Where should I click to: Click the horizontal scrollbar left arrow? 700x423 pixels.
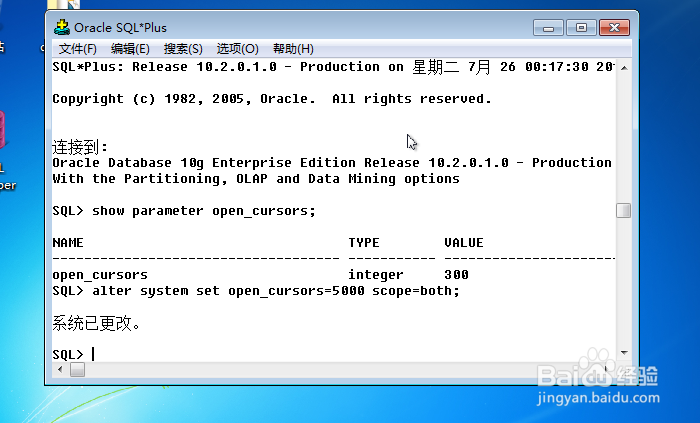(x=60, y=369)
